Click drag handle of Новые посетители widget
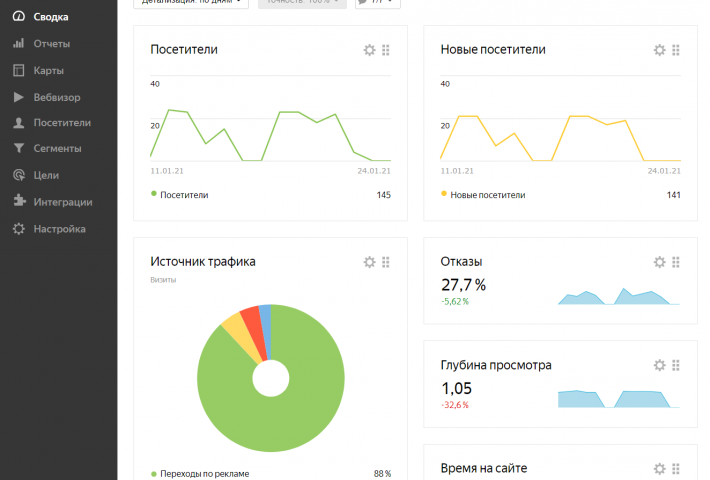Viewport: 710px width, 480px height. [x=676, y=50]
